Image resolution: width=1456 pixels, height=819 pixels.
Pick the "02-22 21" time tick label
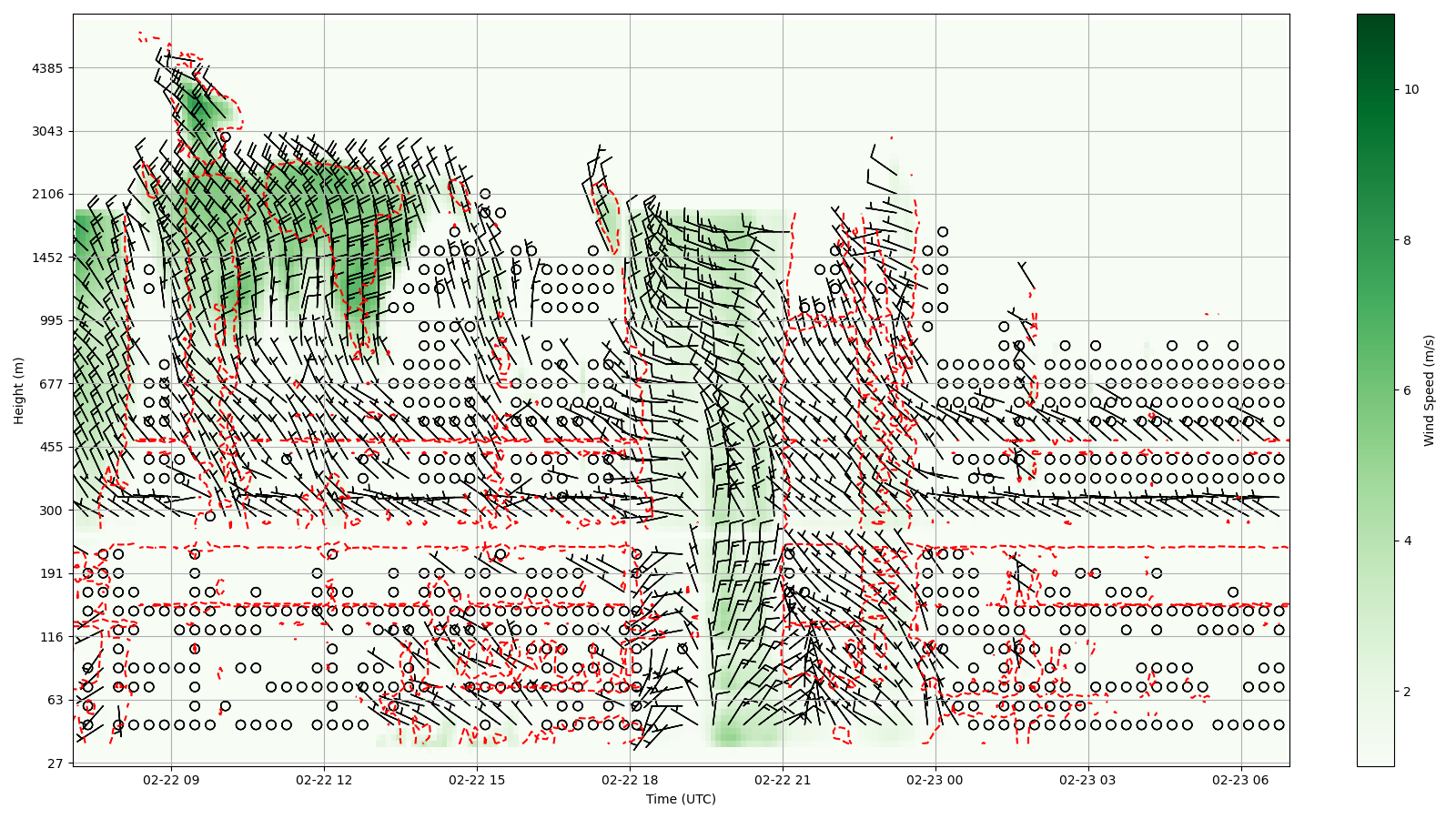point(783,780)
